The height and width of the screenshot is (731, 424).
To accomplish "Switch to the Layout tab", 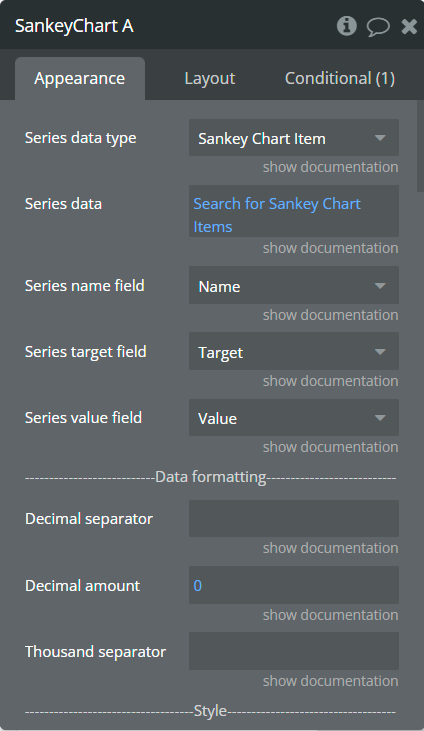I will 209,78.
